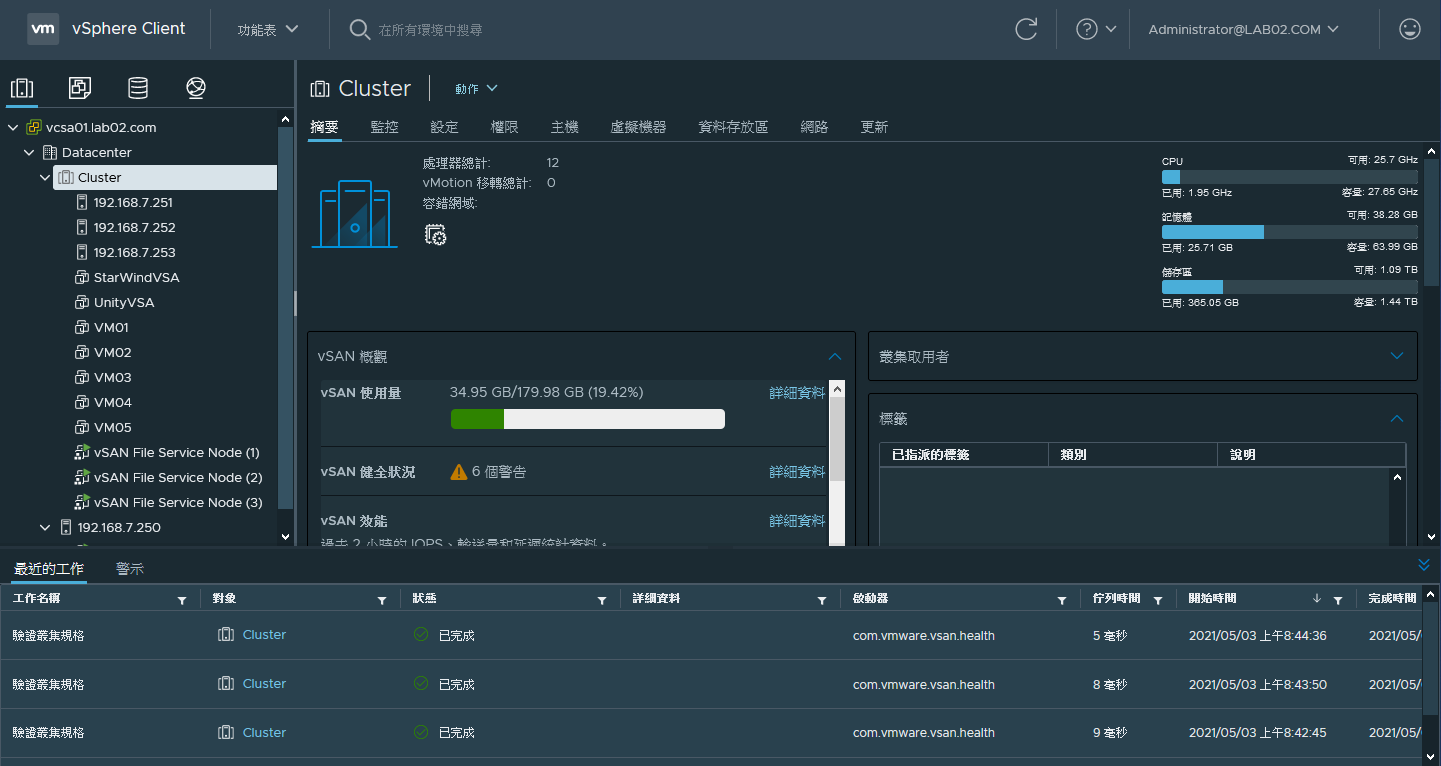This screenshot has height=766, width=1441.
Task: Click VM icon next to StarWindVSA
Action: point(82,277)
